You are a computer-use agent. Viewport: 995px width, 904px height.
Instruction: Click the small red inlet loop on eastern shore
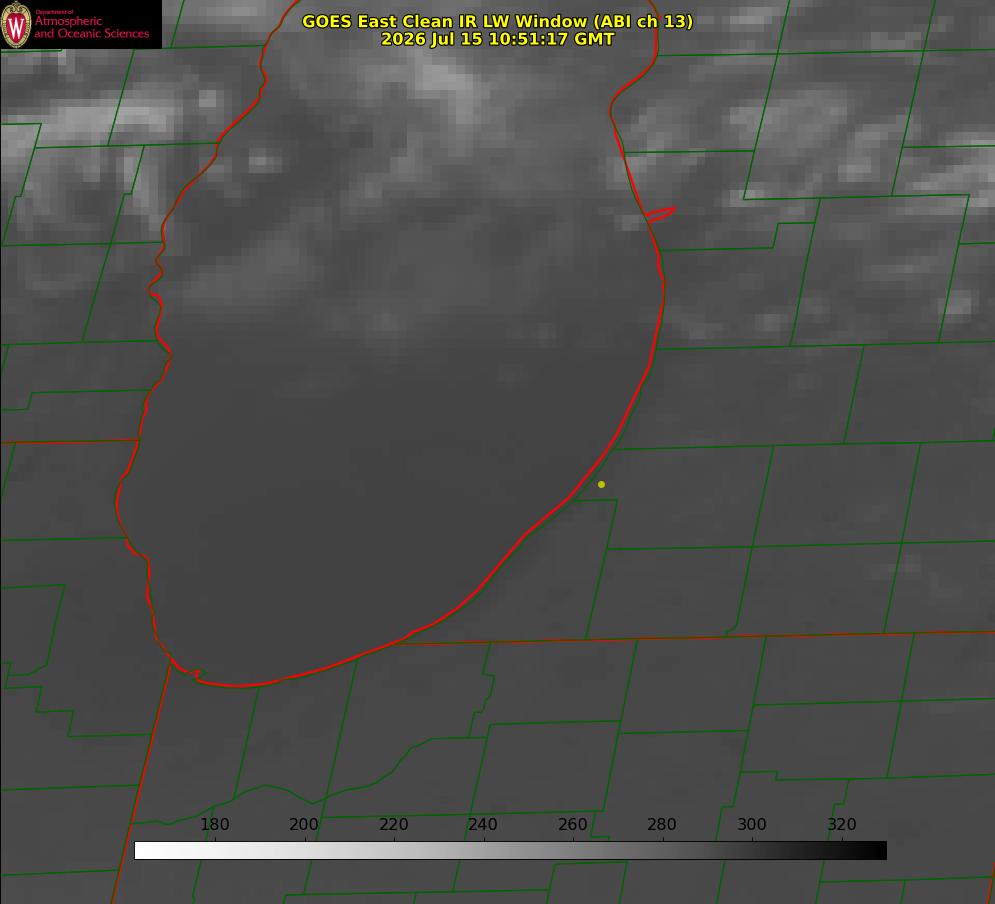pos(660,214)
